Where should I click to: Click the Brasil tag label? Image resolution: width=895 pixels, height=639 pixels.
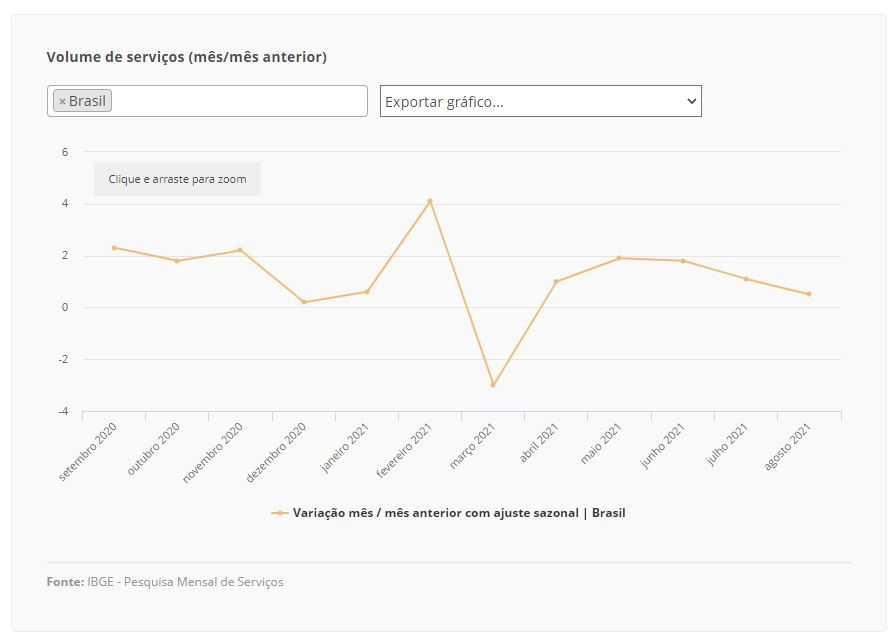[87, 101]
